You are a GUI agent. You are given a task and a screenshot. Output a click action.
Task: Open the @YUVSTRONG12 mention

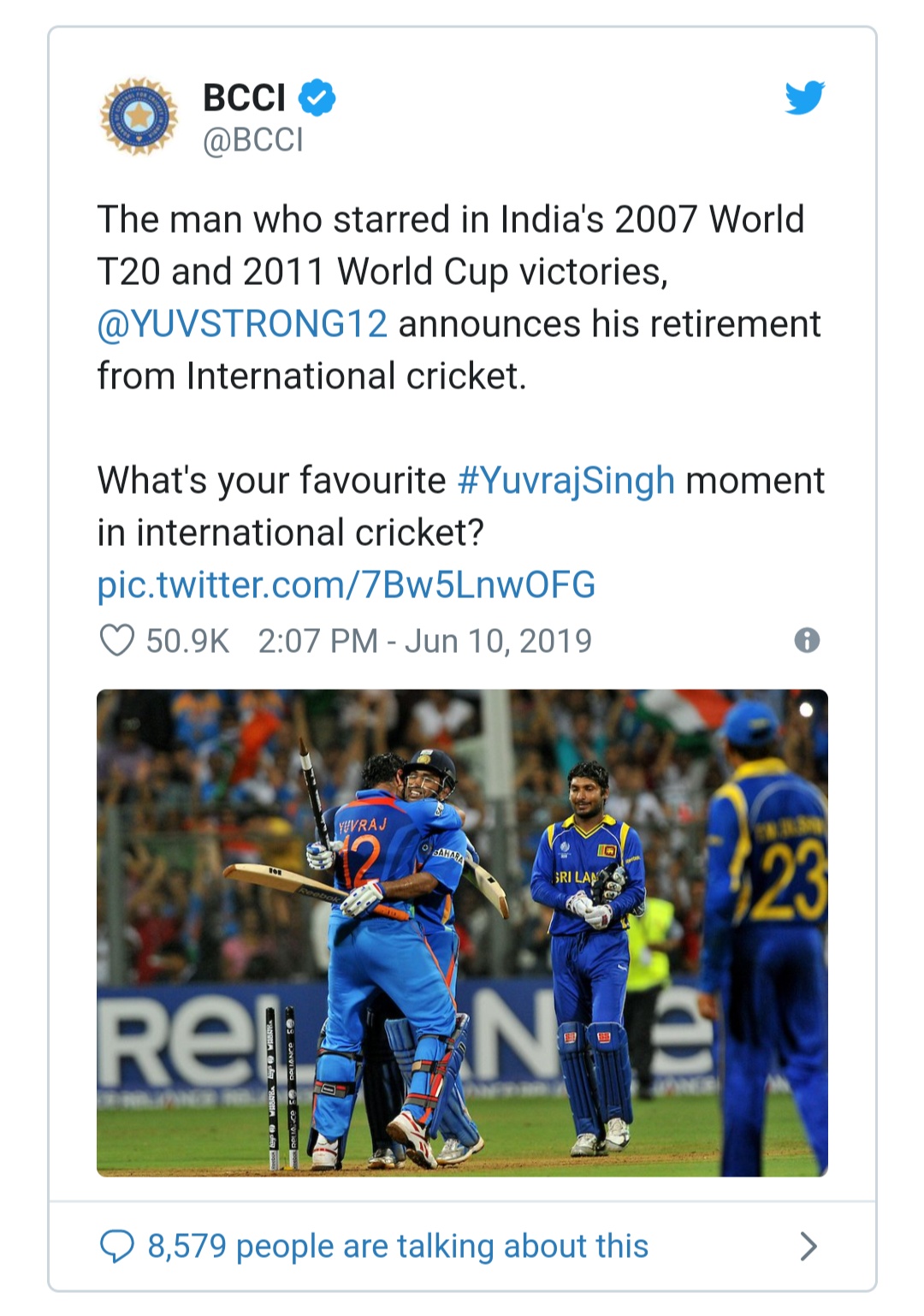242,324
